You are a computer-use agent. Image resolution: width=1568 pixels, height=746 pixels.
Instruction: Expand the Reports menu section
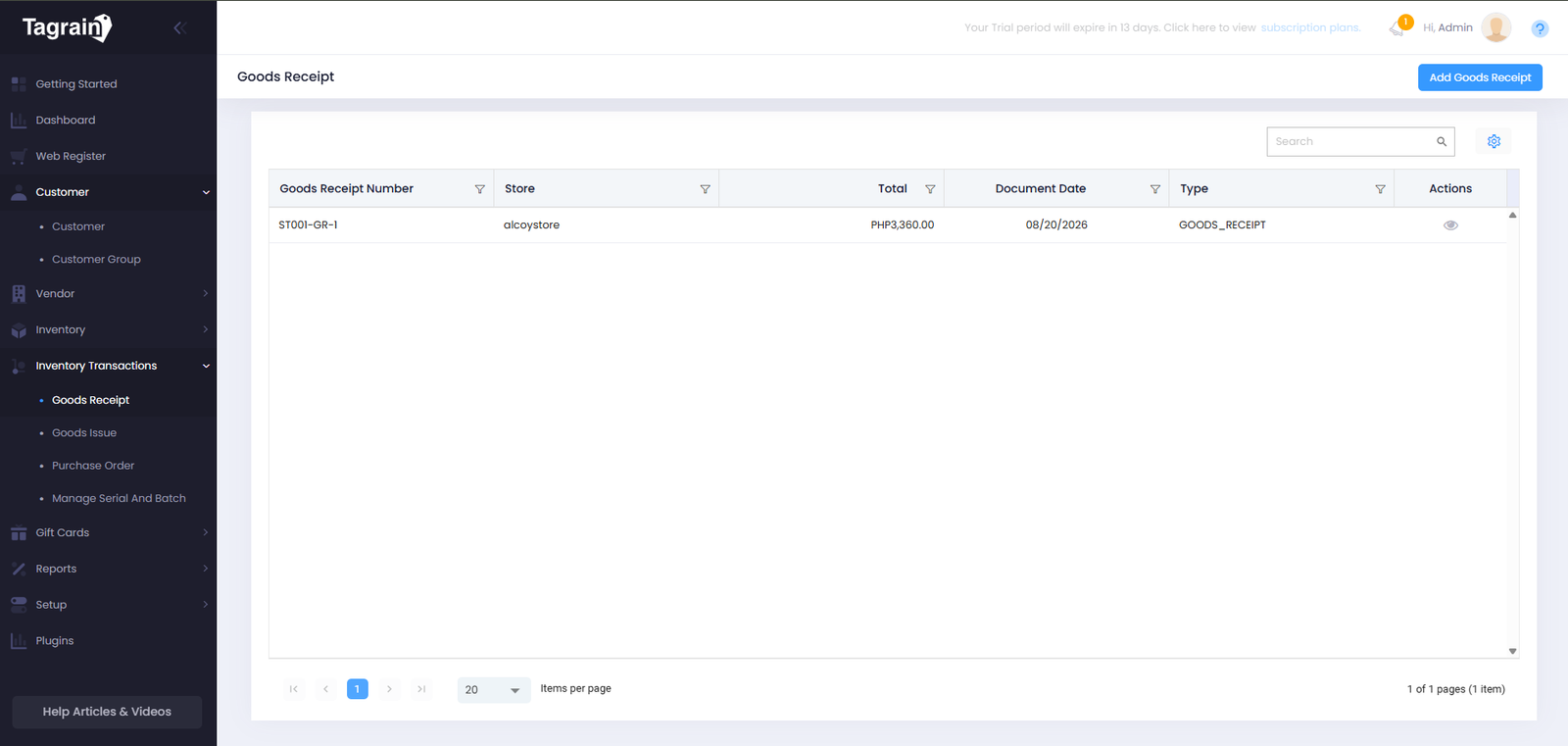108,570
